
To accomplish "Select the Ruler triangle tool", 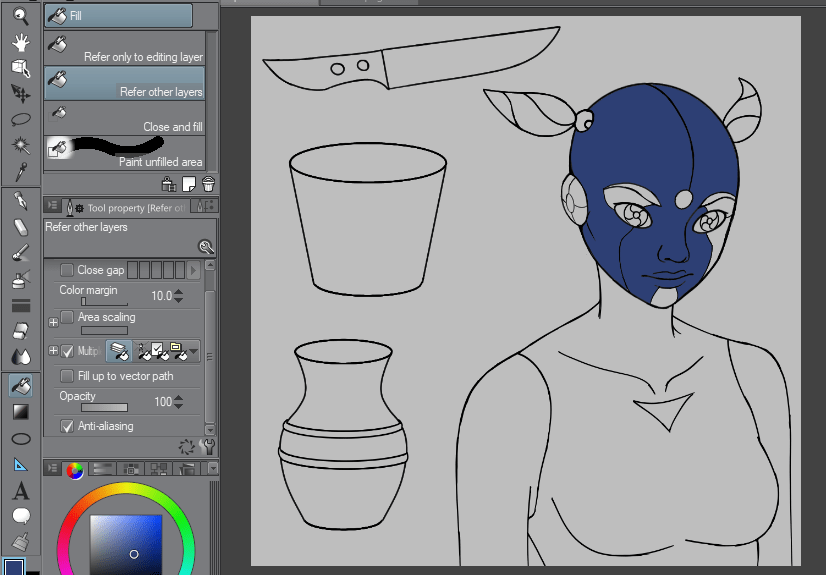I will point(21,464).
